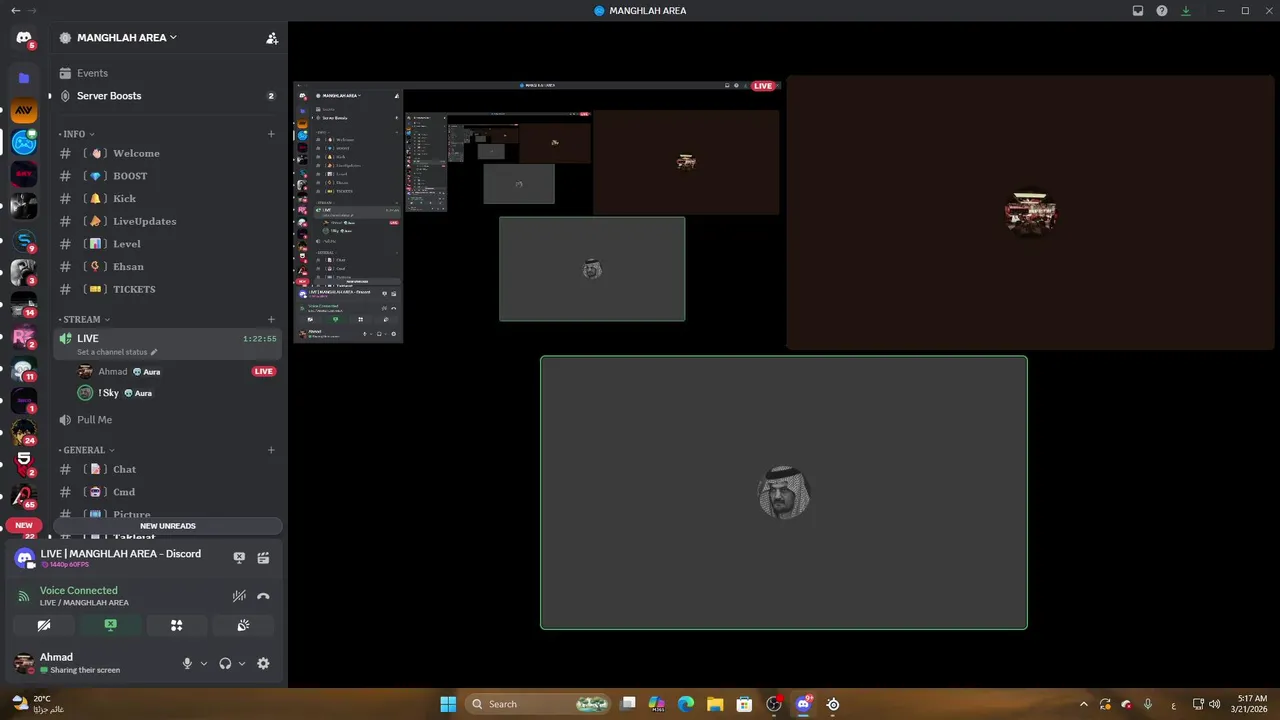Screen dimensions: 1280x720
Task: Collapse the STREAM category
Action: 84,320
